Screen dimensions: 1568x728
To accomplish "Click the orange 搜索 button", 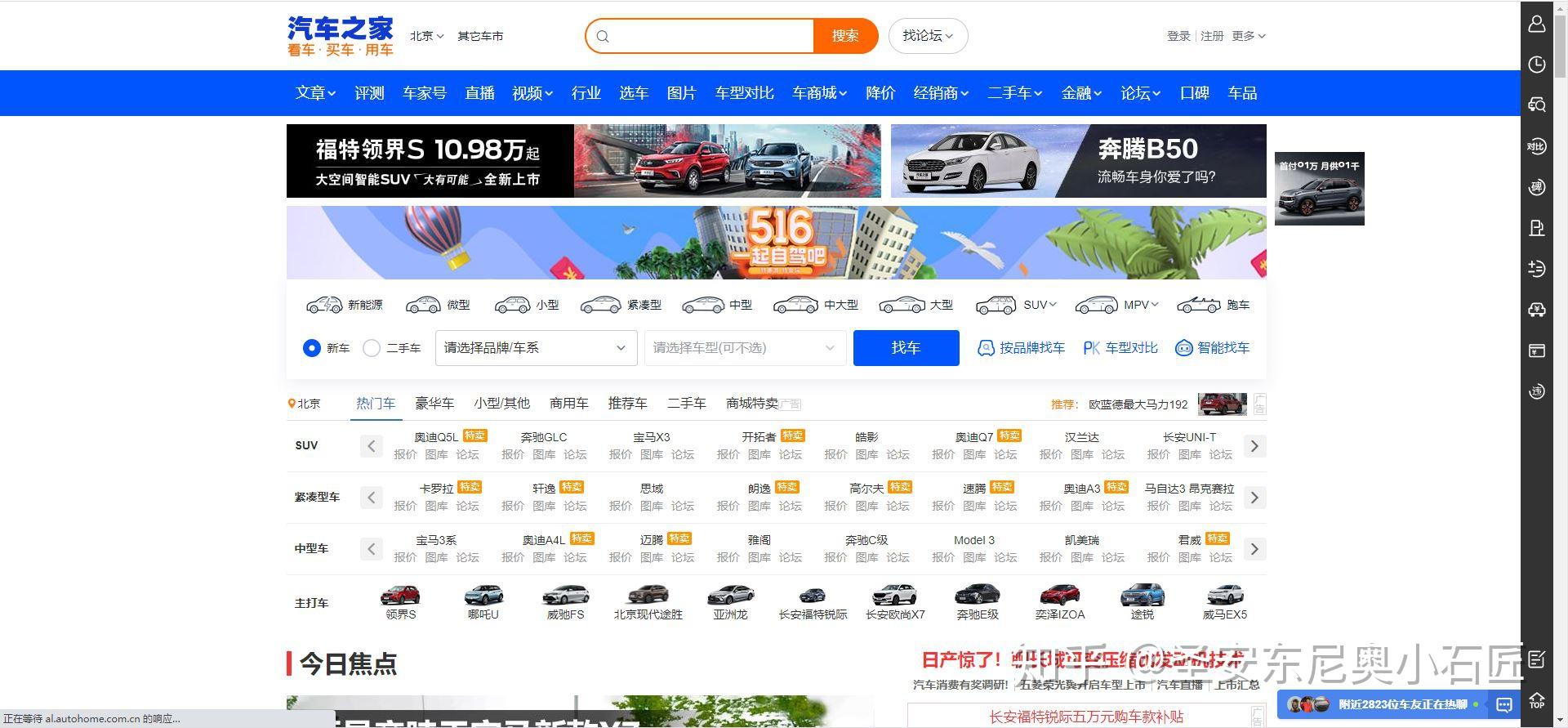I will click(x=845, y=36).
